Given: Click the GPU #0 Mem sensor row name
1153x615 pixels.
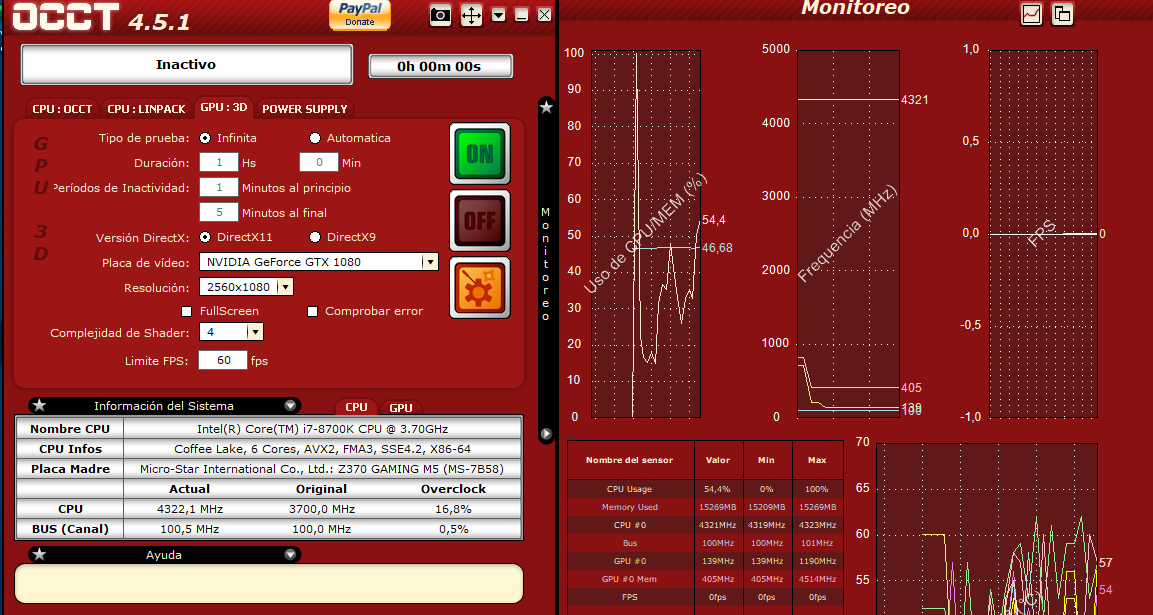Looking at the screenshot, I should (629, 579).
